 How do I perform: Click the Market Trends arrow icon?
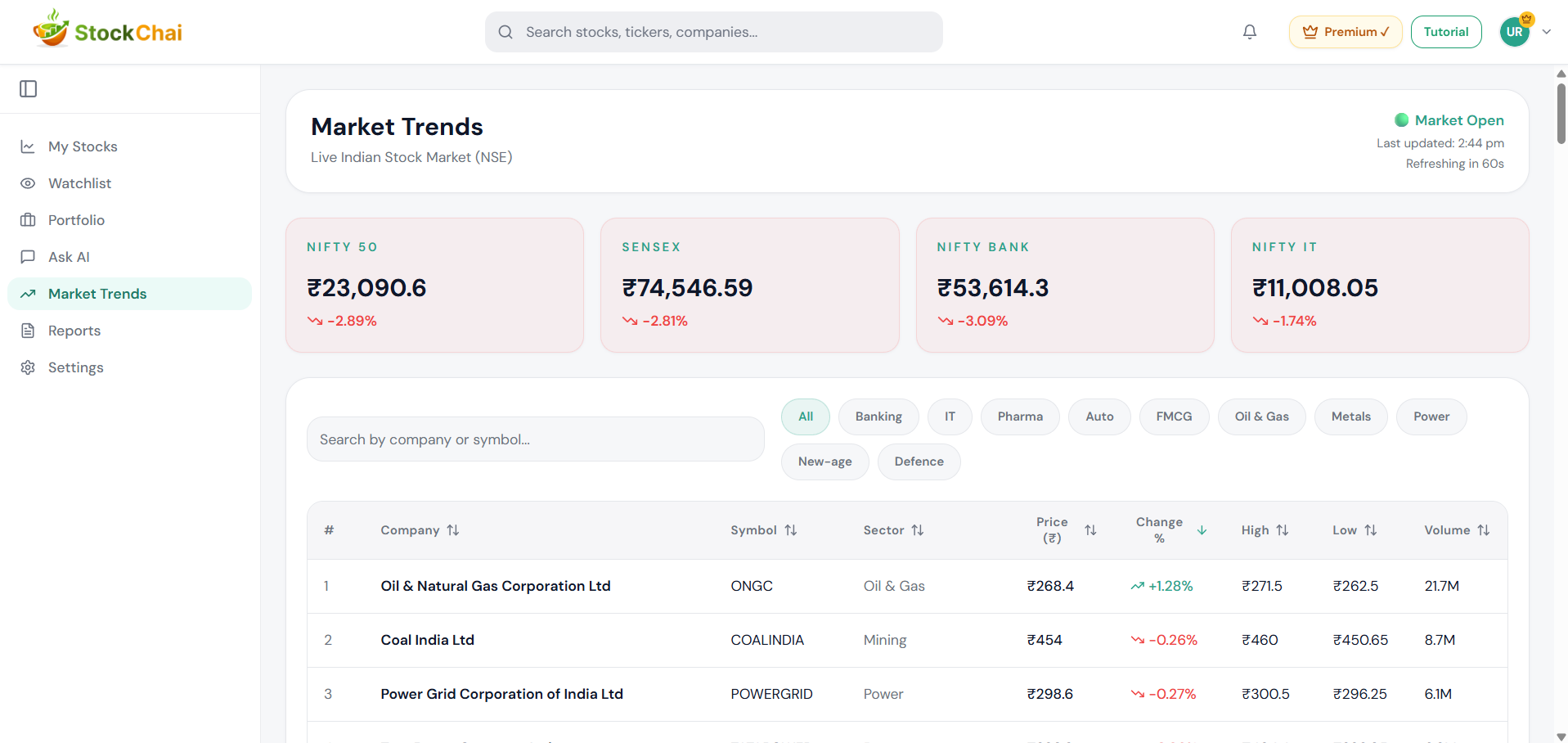tap(28, 294)
